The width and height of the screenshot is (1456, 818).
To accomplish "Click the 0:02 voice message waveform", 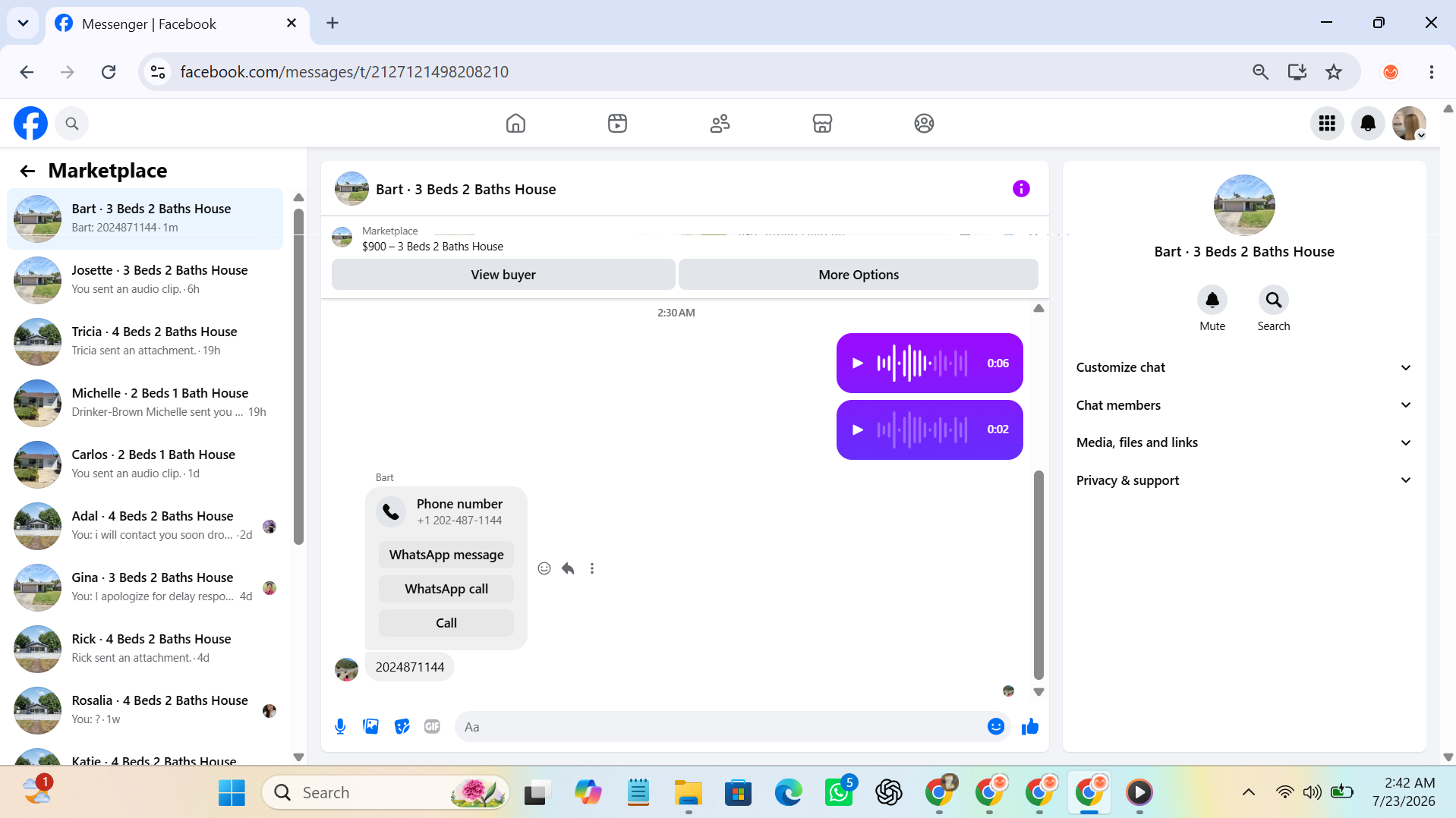I will pyautogui.click(x=922, y=429).
